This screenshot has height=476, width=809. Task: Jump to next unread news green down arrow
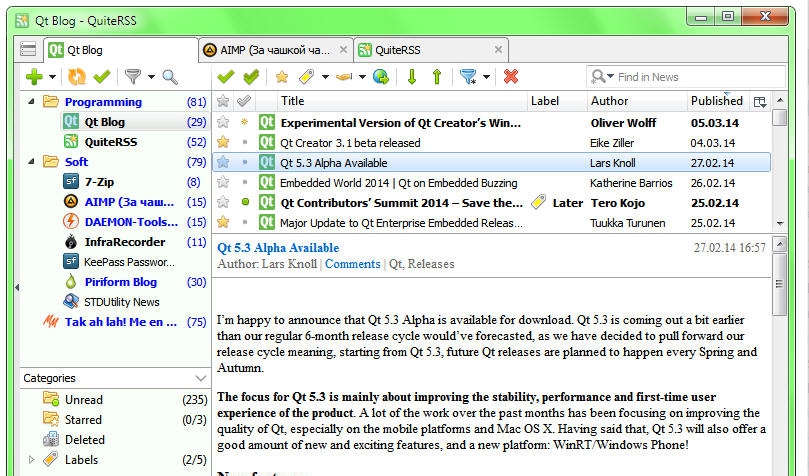(411, 77)
